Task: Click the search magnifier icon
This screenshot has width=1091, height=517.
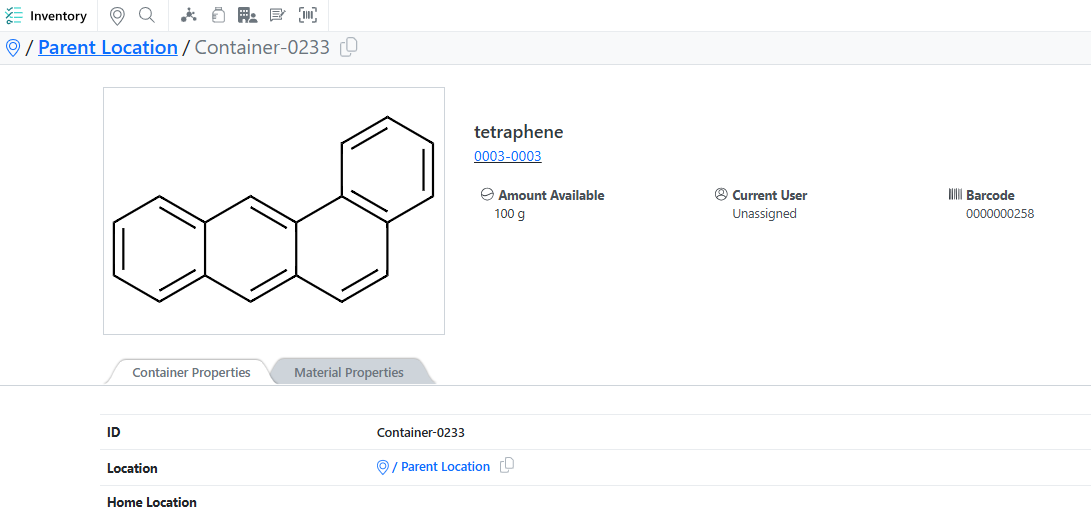Action: (147, 16)
